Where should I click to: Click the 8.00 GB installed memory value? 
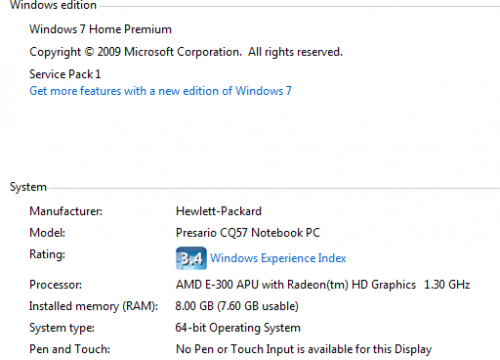click(237, 306)
